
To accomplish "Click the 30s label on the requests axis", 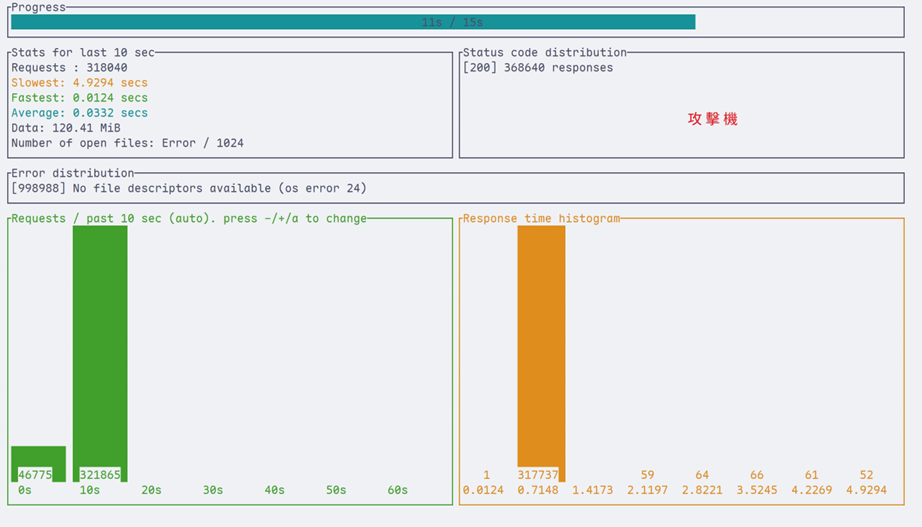I will coord(213,490).
